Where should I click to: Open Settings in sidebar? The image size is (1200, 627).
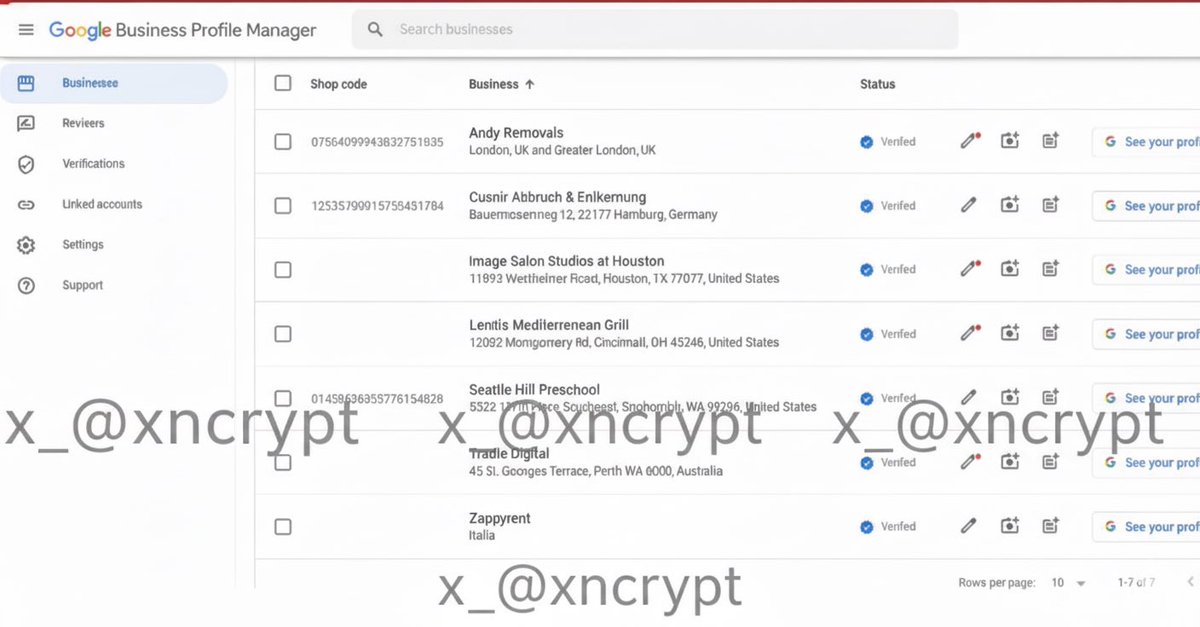(x=83, y=245)
